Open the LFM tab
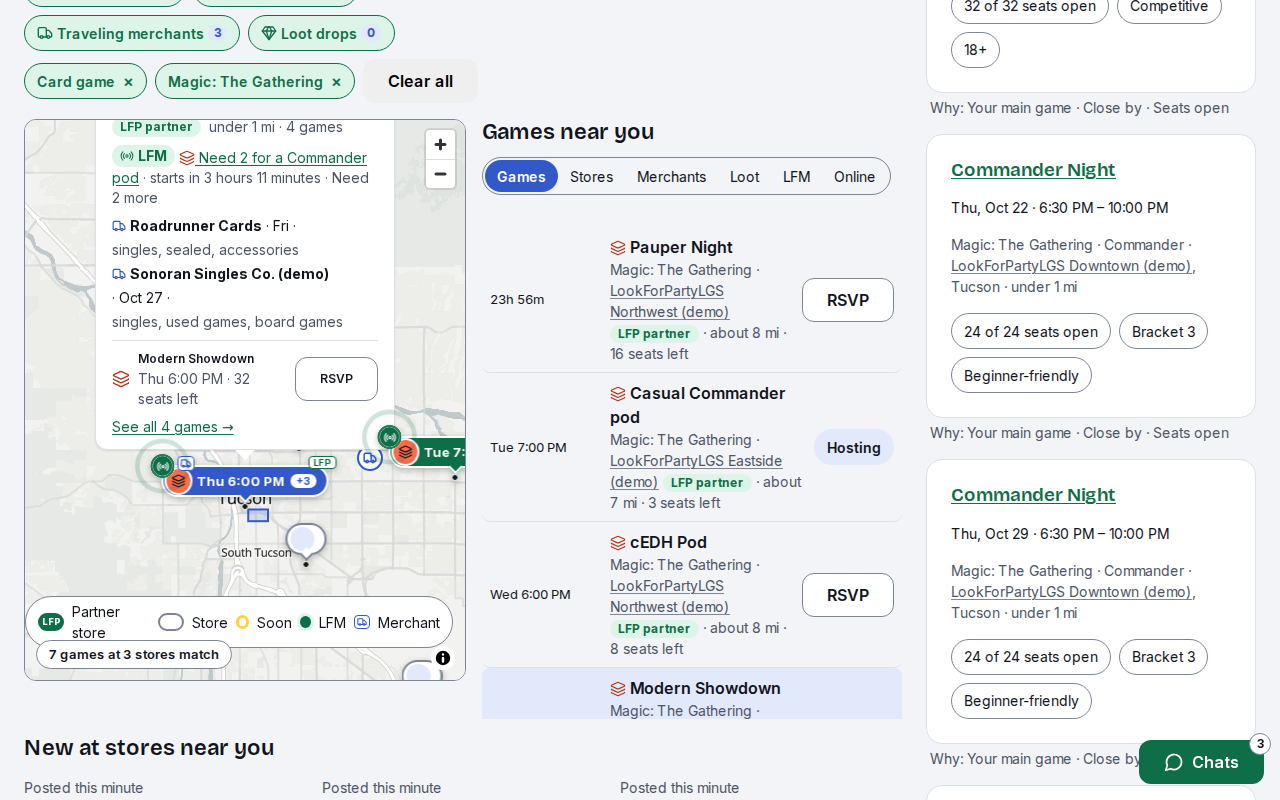Viewport: 1280px width, 800px height. [x=796, y=177]
